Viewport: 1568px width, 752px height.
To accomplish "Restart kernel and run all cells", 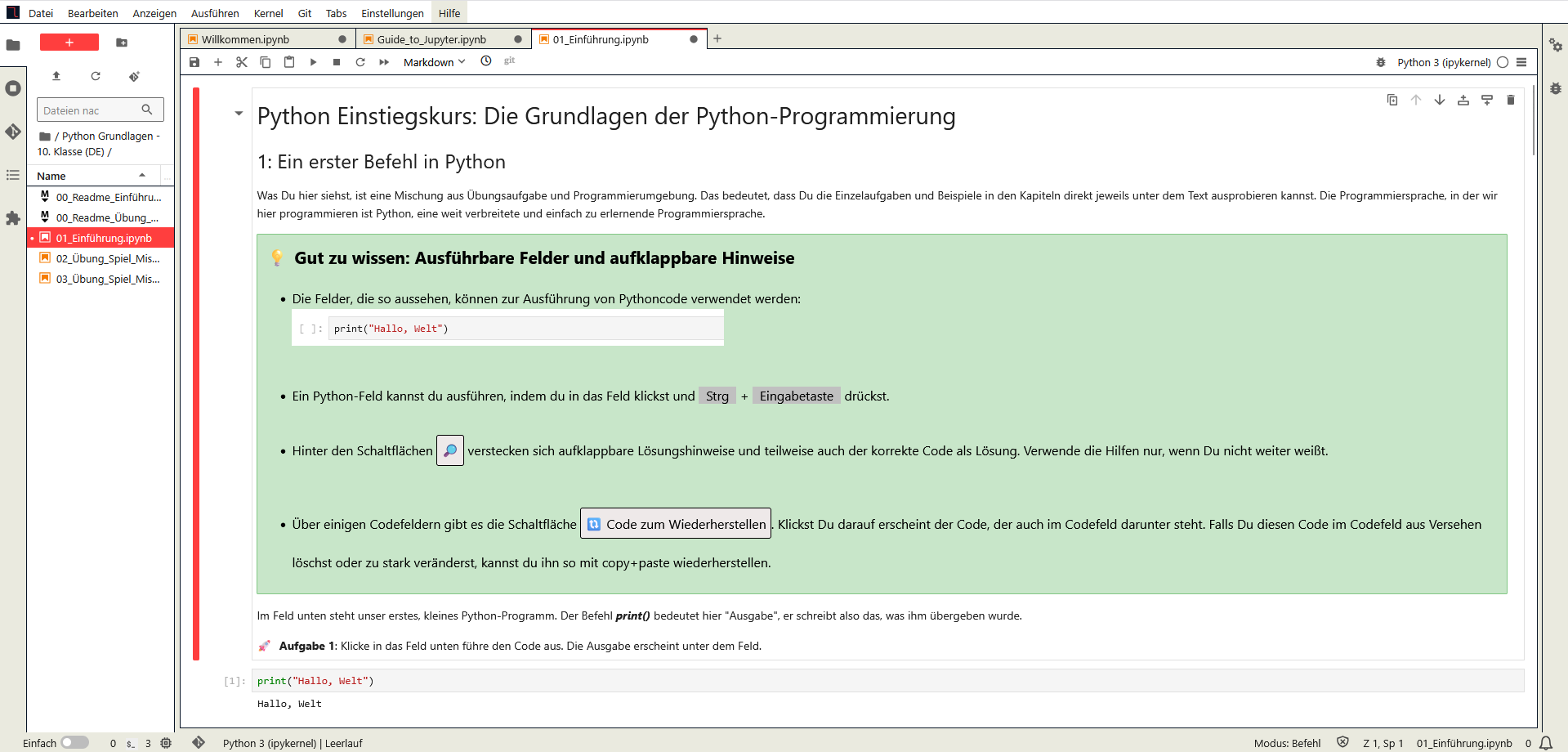I will point(384,62).
